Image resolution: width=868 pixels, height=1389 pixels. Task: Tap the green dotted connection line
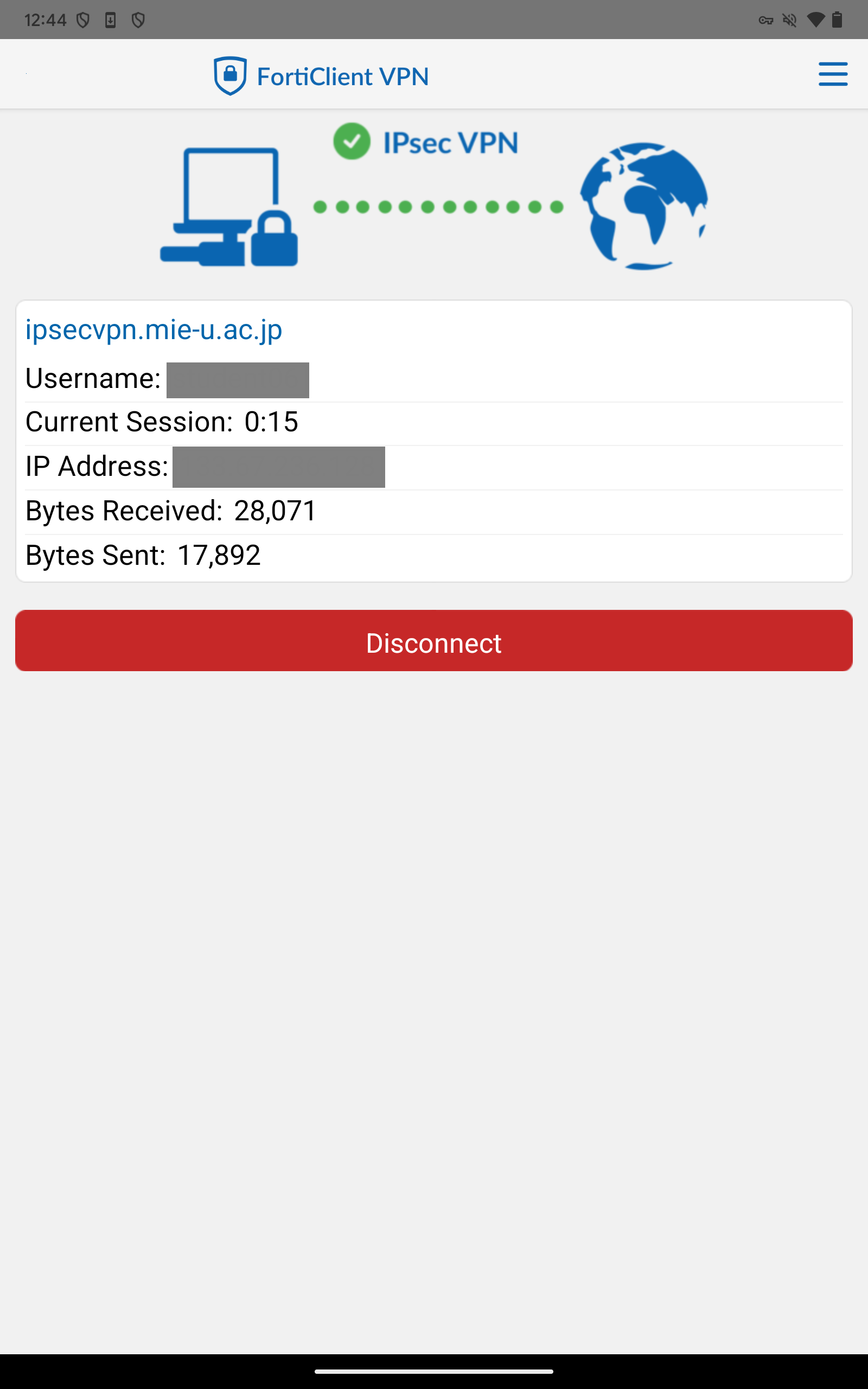point(438,207)
